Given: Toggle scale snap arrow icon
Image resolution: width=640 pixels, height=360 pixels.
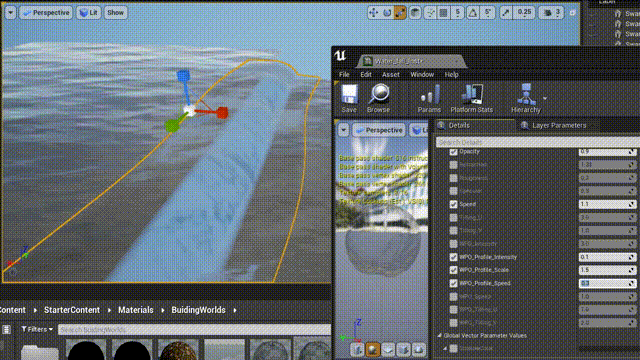Looking at the screenshot, I should click(x=506, y=13).
